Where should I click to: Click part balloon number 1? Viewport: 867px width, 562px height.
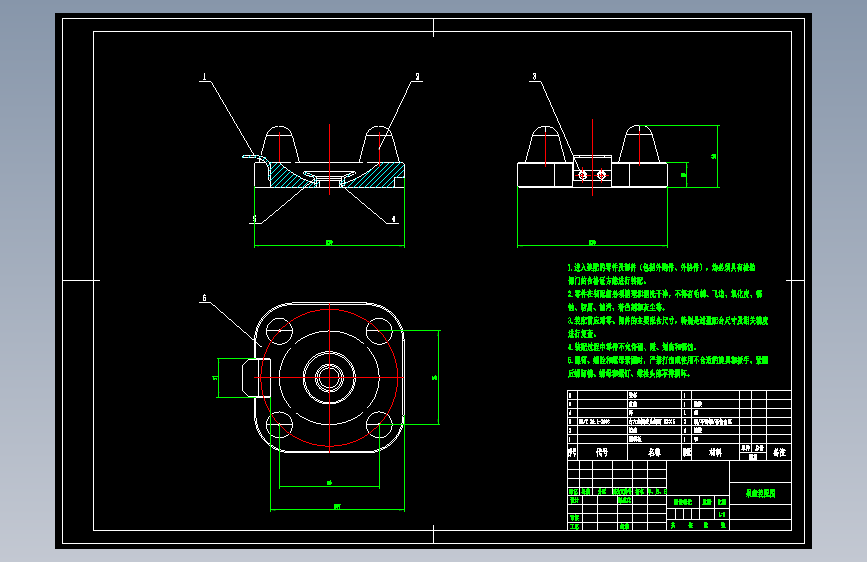tap(205, 77)
